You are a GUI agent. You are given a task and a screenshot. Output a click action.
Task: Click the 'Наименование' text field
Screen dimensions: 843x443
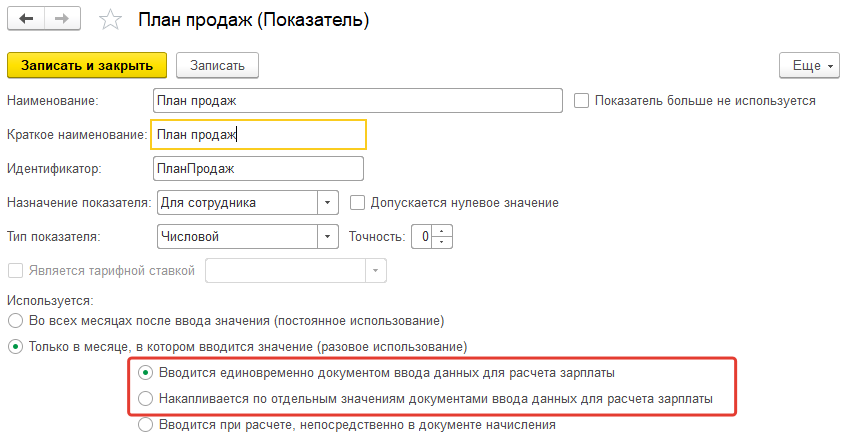pyautogui.click(x=357, y=101)
